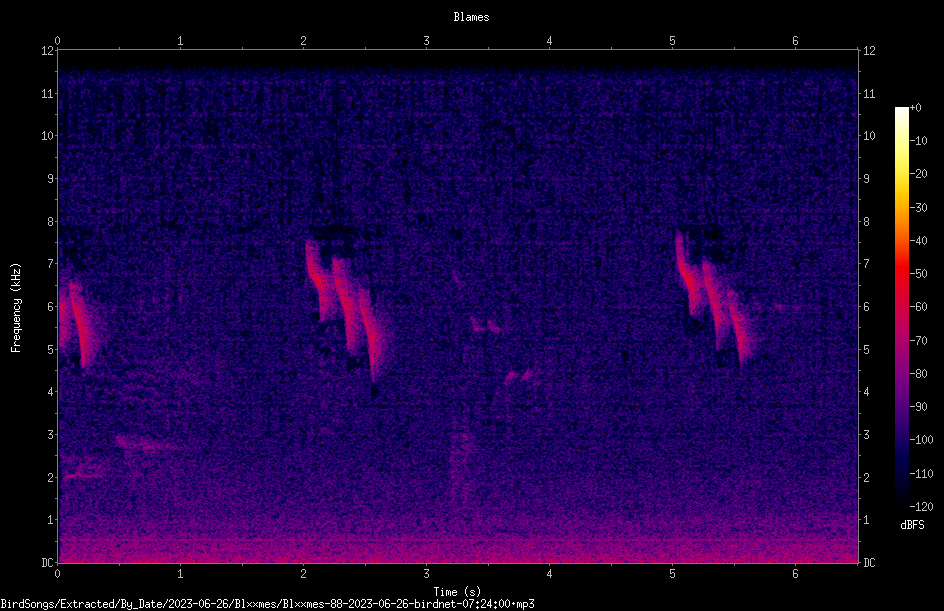Click the "-30" color scale label
This screenshot has height=611, width=944.
click(918, 208)
